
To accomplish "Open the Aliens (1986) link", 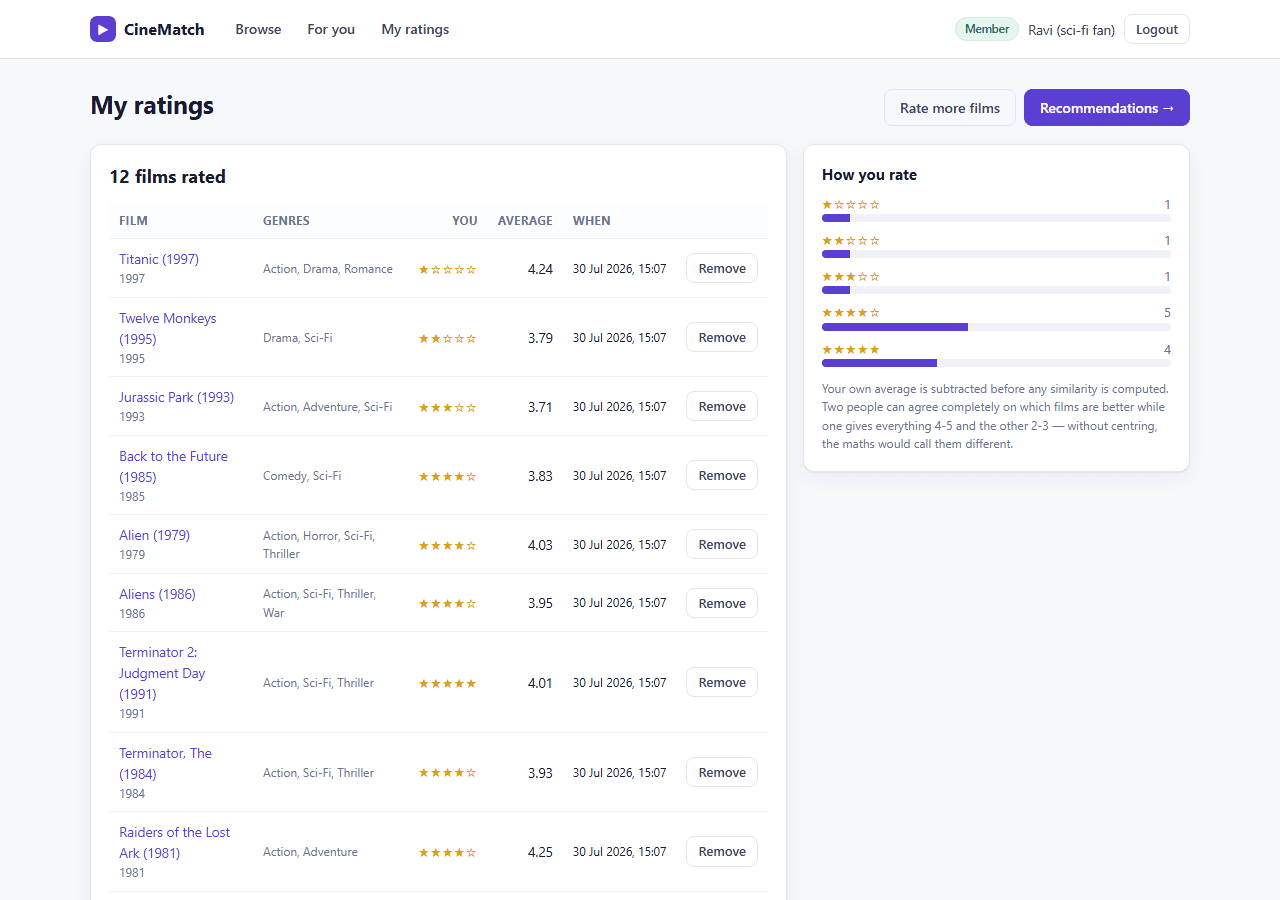I will (157, 594).
